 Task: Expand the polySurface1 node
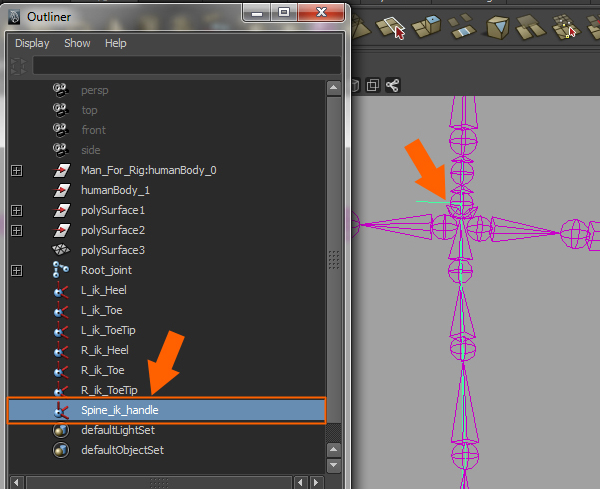tap(16, 210)
